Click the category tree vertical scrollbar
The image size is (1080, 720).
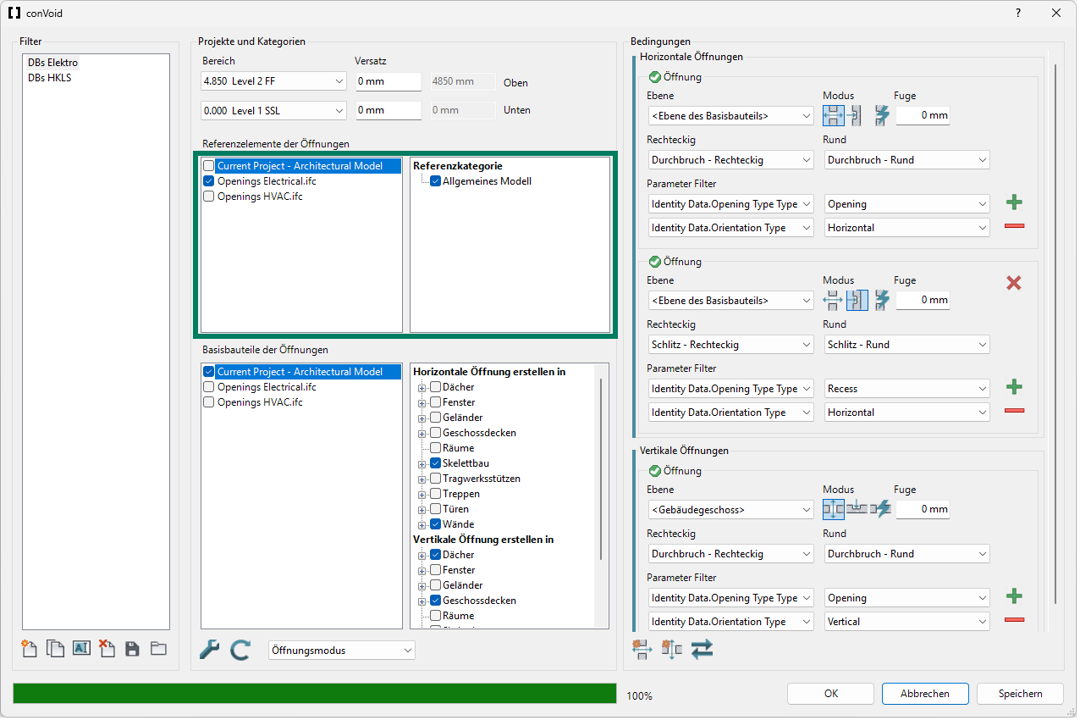pyautogui.click(x=601, y=469)
